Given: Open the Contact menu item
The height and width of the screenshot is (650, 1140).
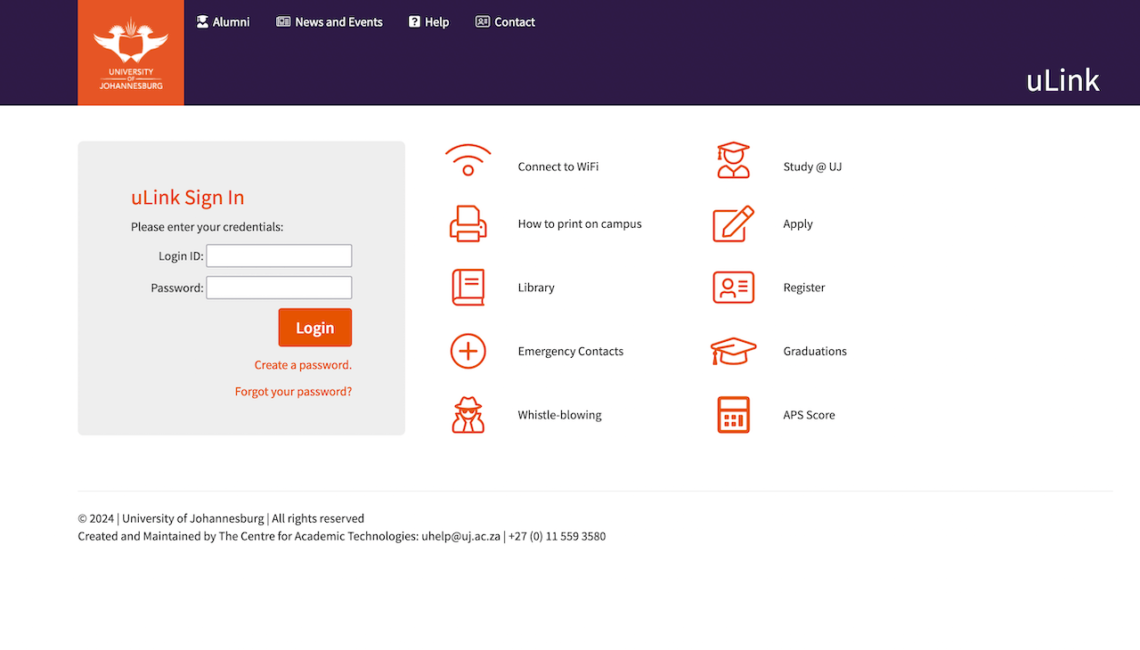Looking at the screenshot, I should [x=505, y=21].
